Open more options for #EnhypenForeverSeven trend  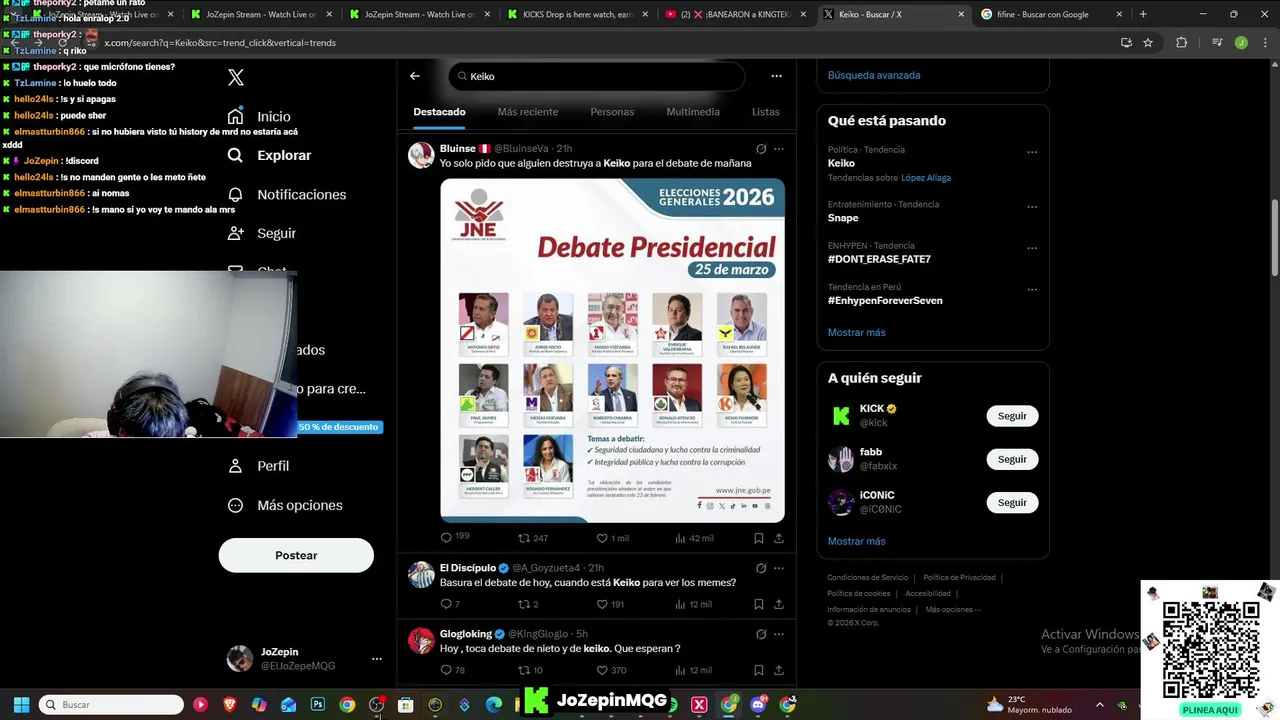click(x=1032, y=290)
